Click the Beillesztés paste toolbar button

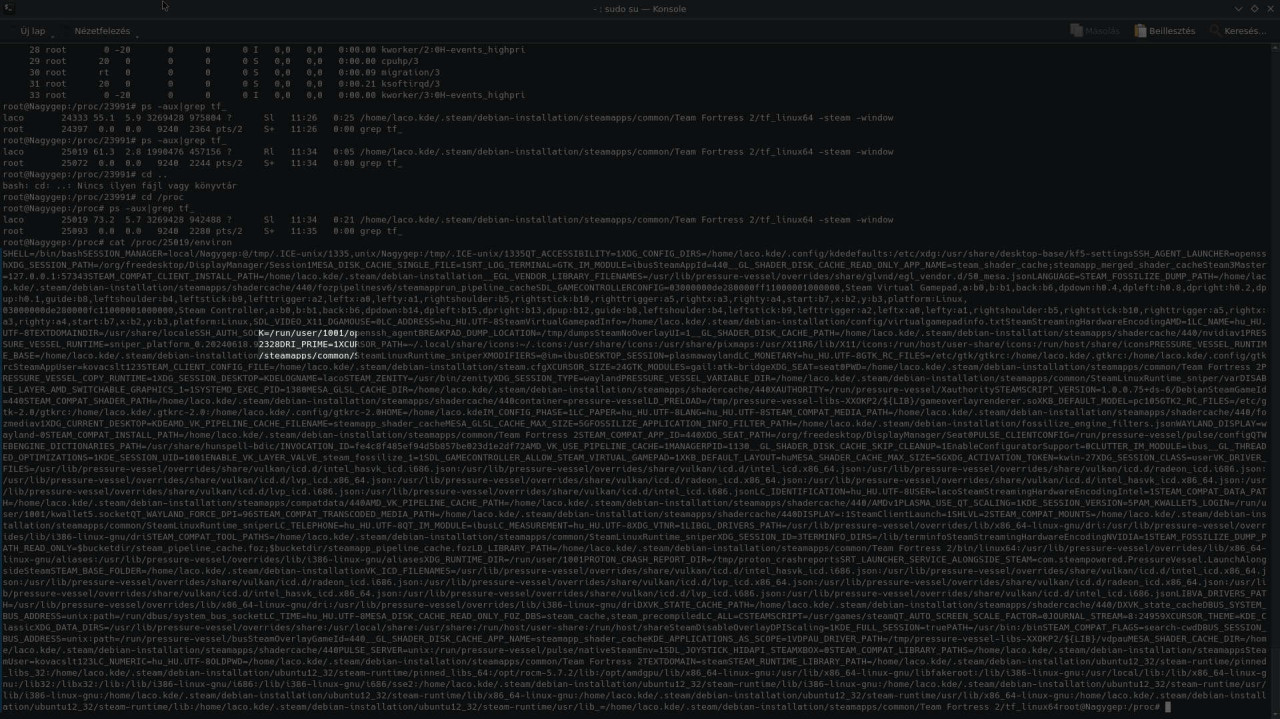(1165, 31)
